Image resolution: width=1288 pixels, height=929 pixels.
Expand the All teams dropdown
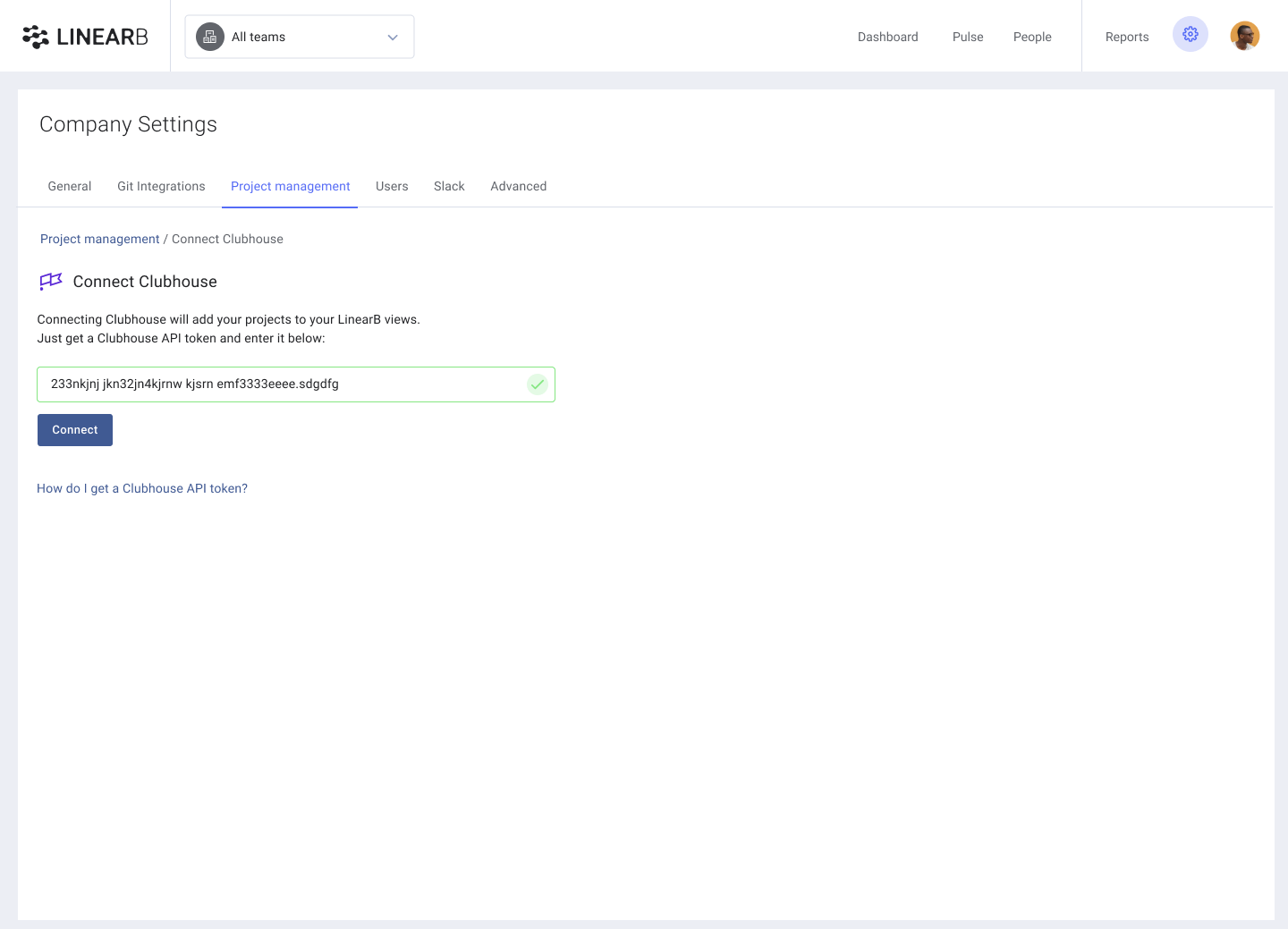coord(300,37)
